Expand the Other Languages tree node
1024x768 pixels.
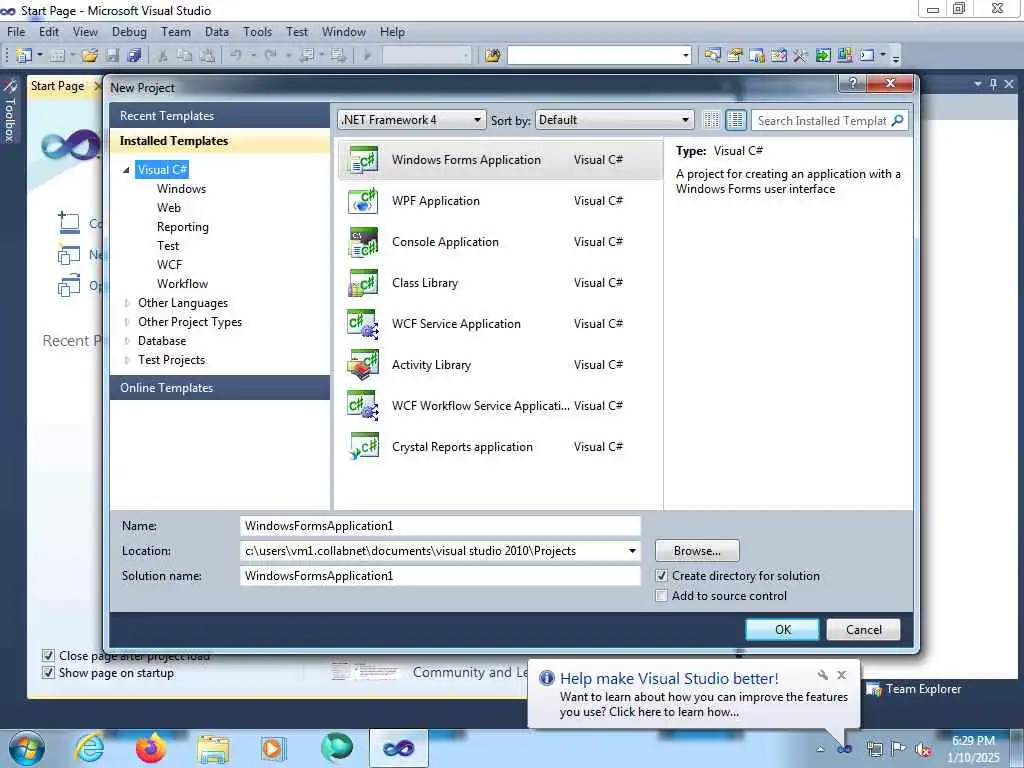click(x=127, y=303)
